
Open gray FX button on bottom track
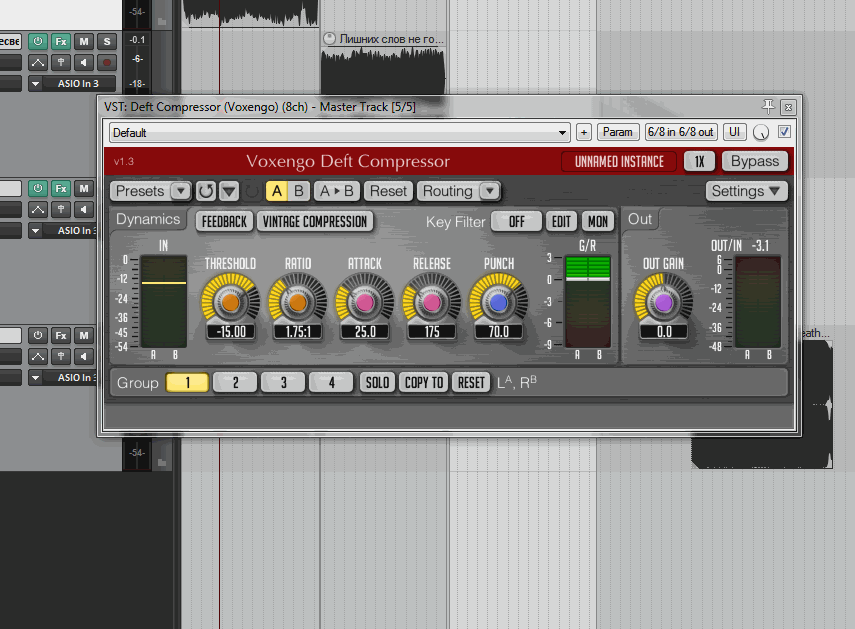pyautogui.click(x=61, y=336)
